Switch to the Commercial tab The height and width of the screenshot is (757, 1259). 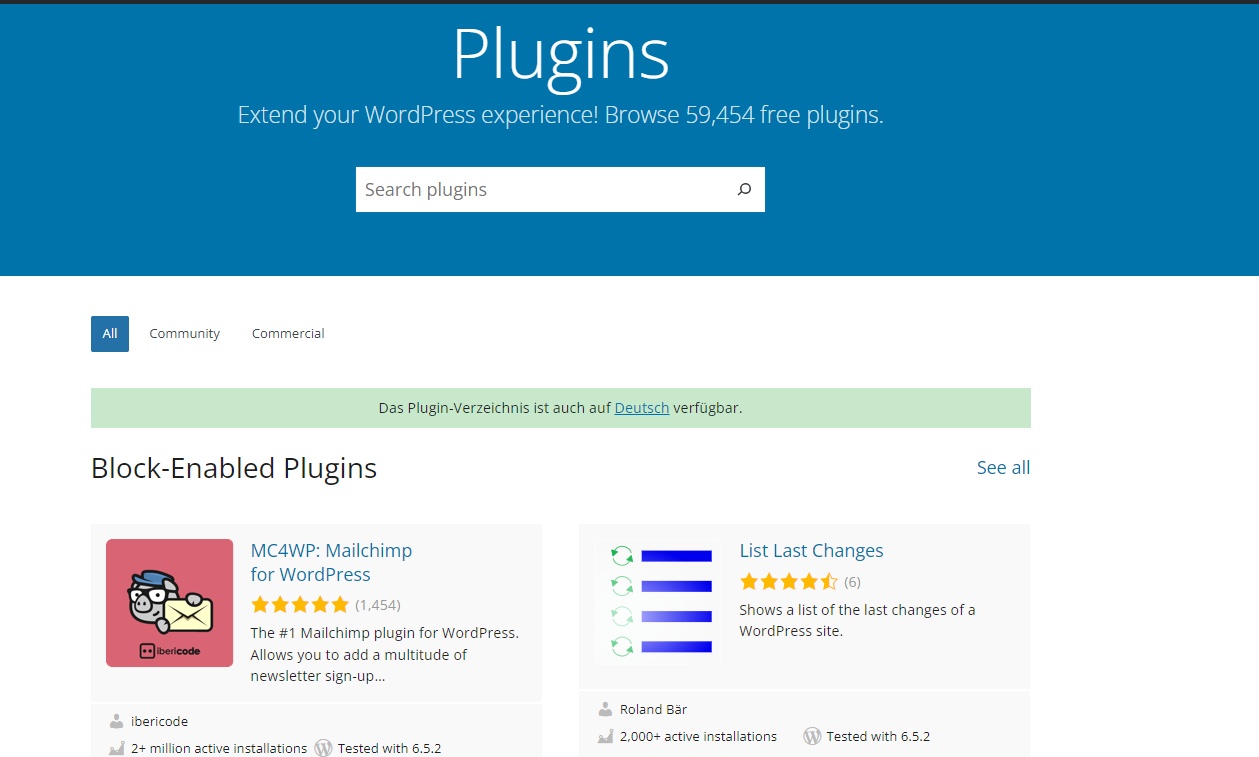(288, 334)
